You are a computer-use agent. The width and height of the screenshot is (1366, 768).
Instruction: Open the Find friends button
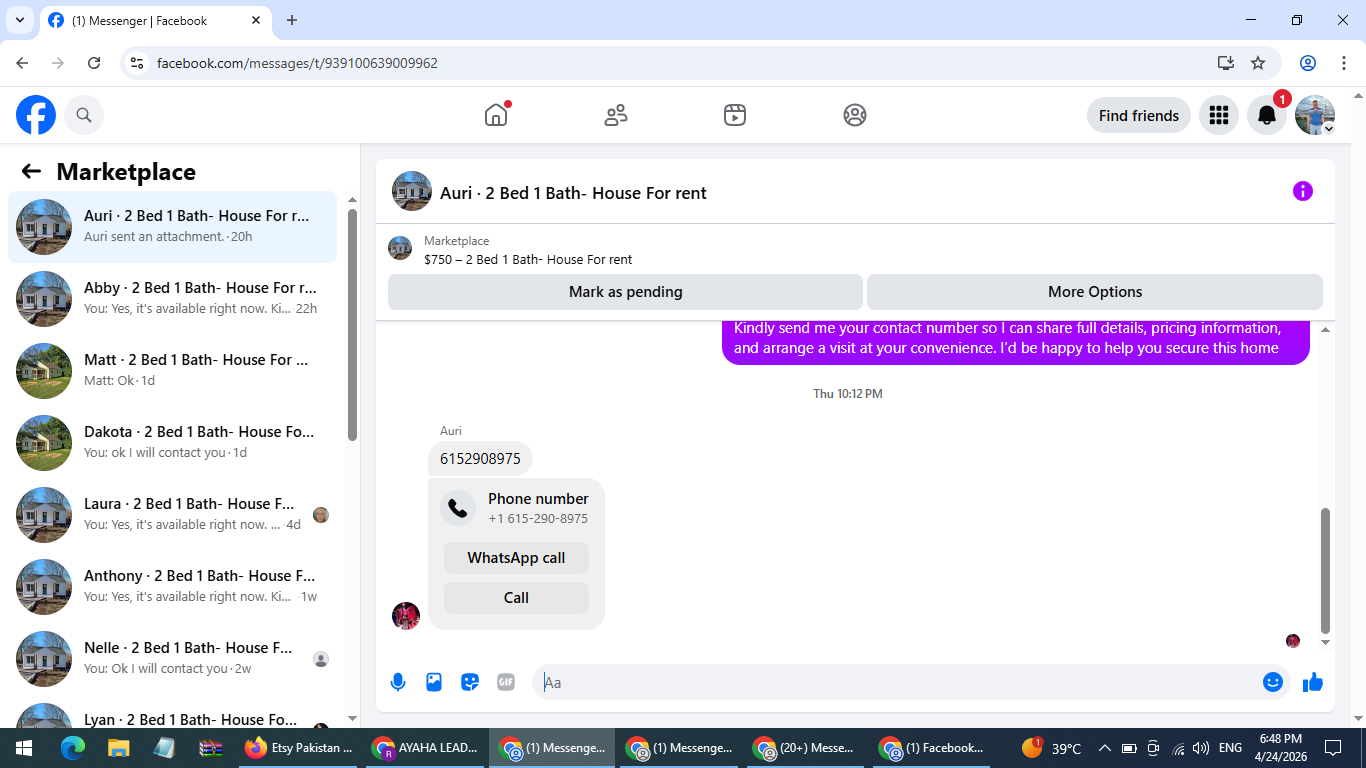[x=1139, y=116]
